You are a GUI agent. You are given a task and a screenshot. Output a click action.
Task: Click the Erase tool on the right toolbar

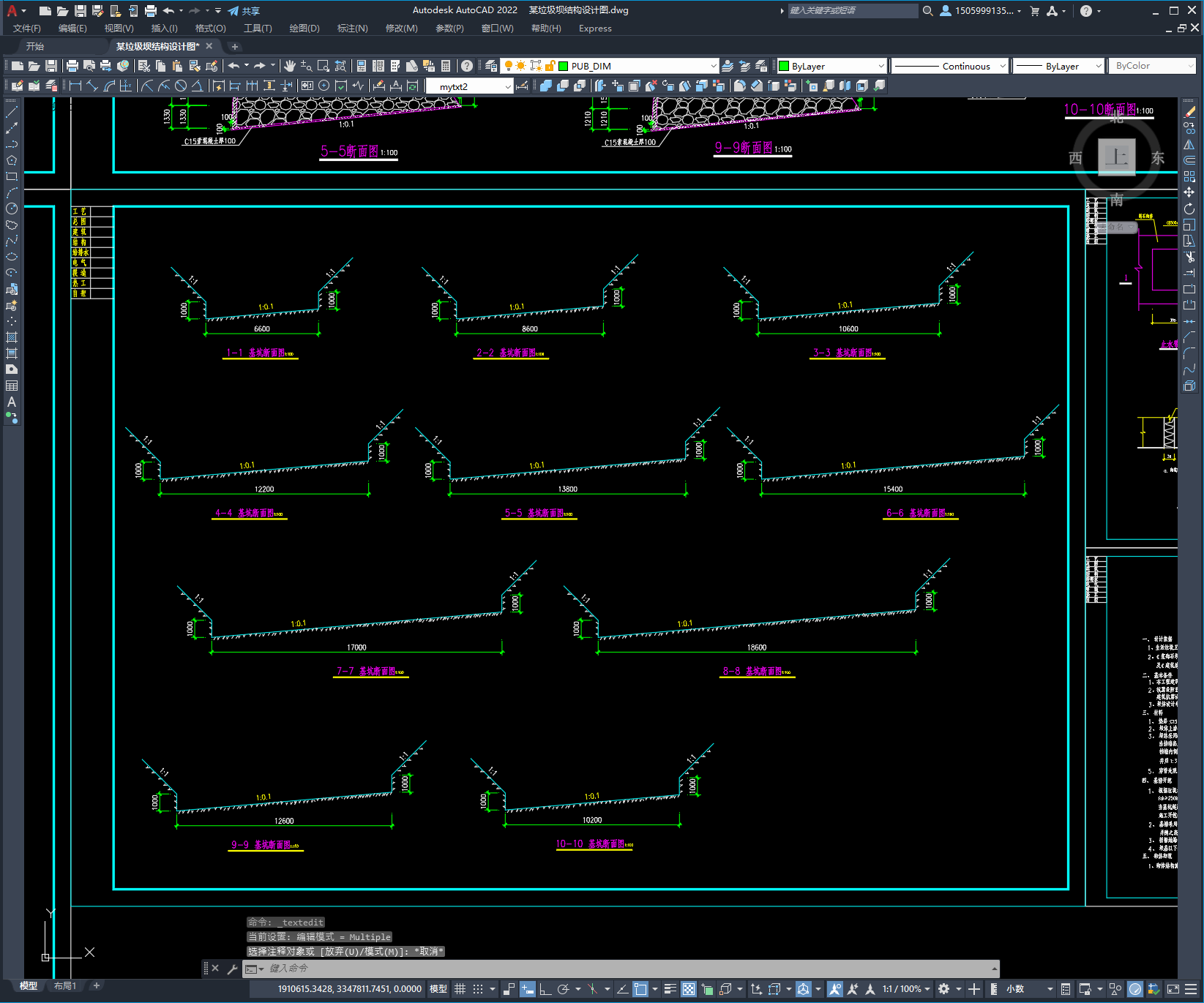tap(1189, 112)
